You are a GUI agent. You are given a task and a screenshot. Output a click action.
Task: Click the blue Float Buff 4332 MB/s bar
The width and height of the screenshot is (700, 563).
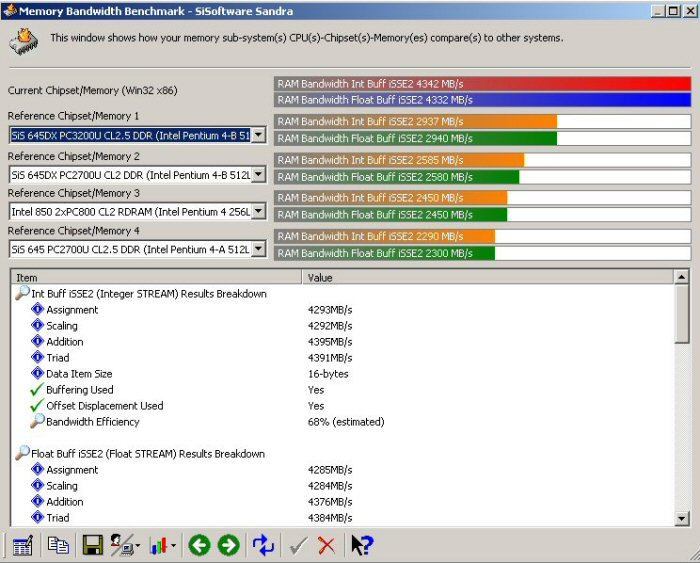coord(483,100)
